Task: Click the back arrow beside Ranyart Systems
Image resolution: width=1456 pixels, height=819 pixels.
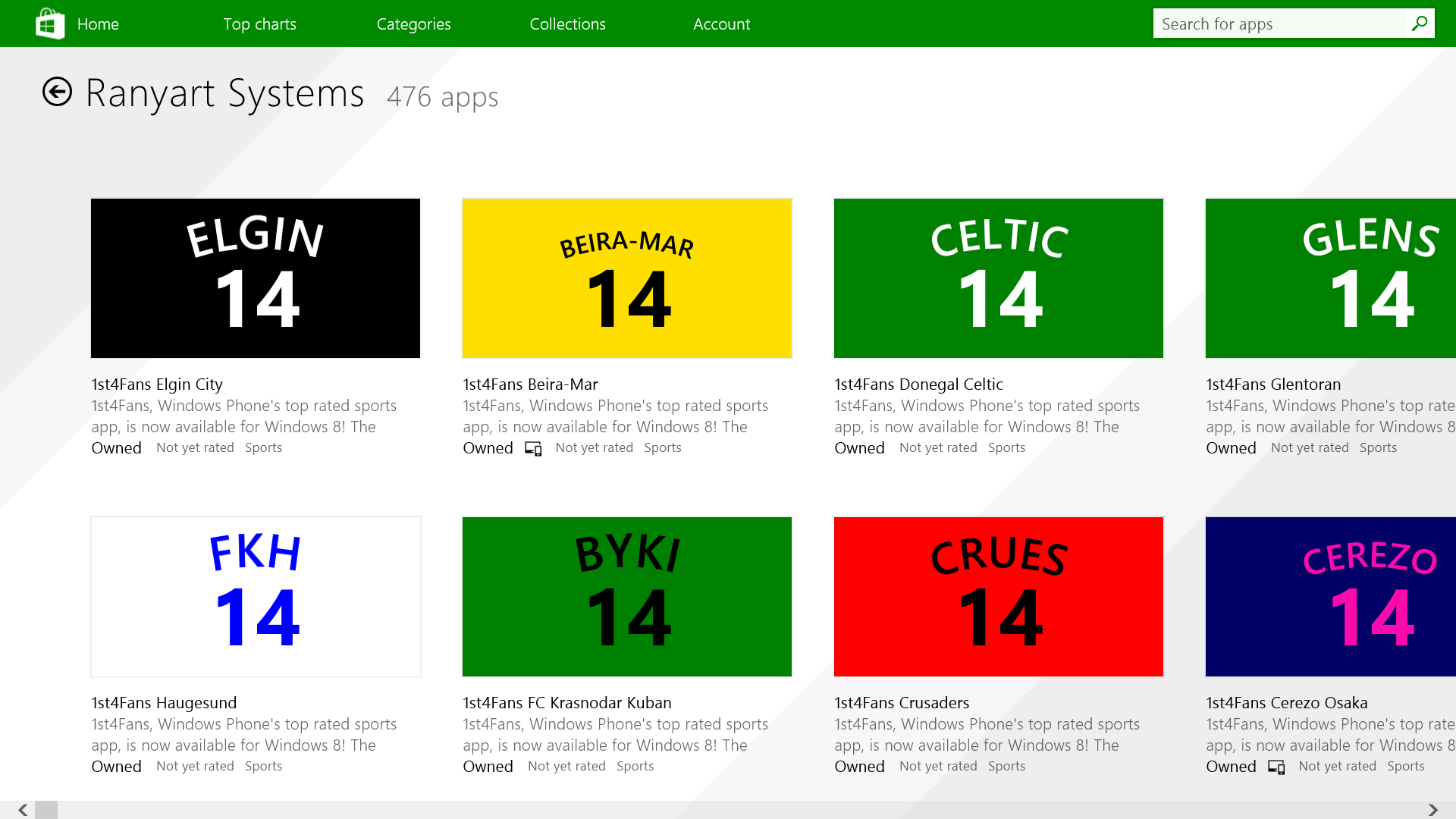Action: coord(57,92)
